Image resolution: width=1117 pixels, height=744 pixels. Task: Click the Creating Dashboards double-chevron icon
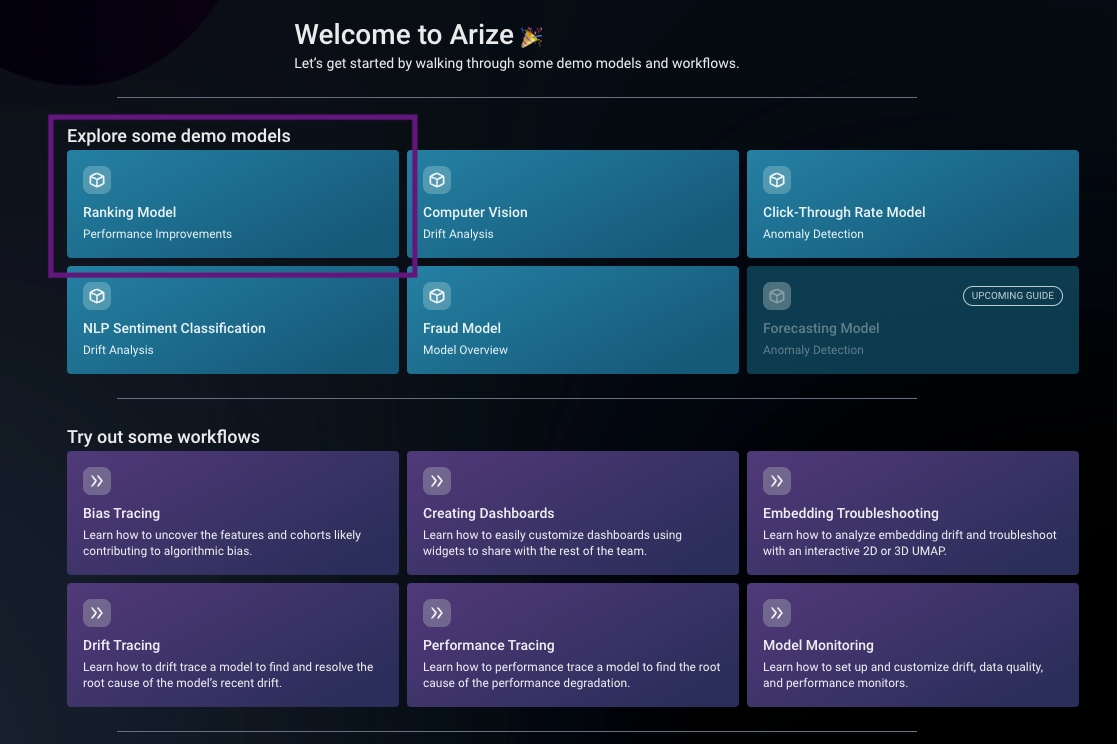click(x=437, y=481)
